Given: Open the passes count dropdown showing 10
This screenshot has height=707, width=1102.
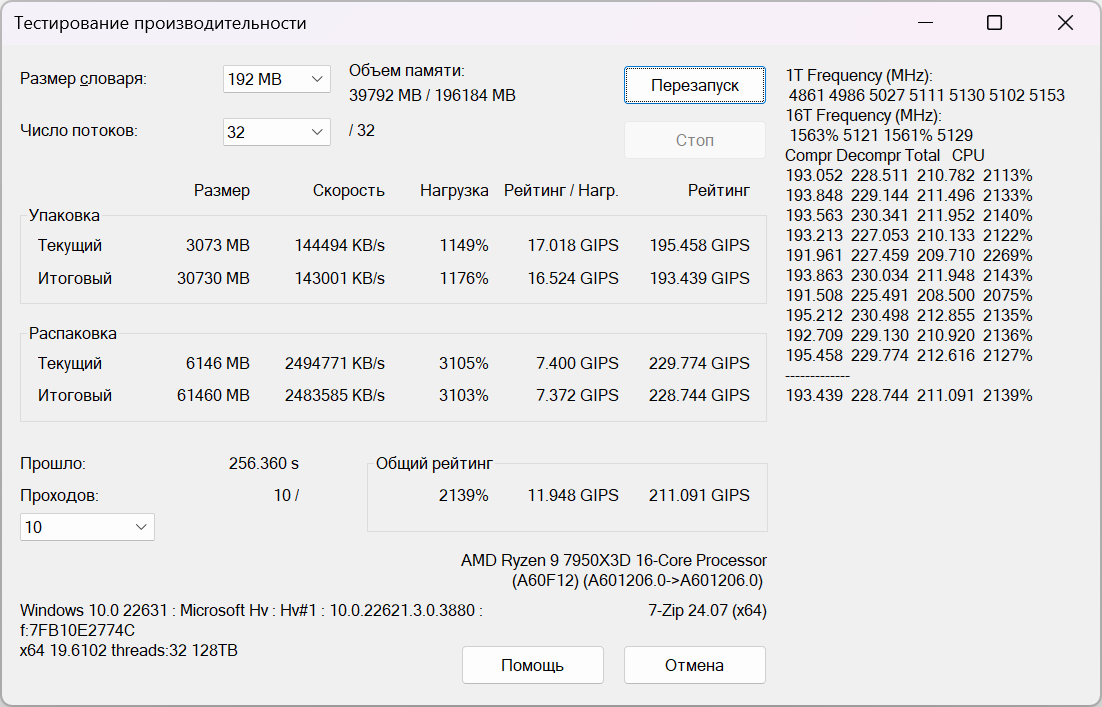Looking at the screenshot, I should point(87,527).
